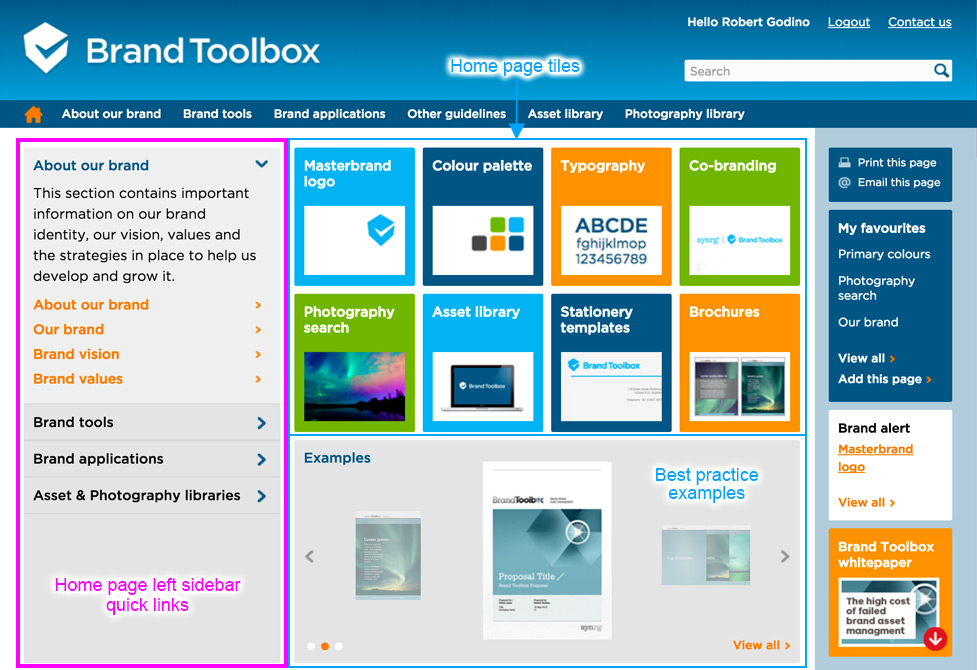
Task: Go to next example with right carousel arrow
Action: (x=785, y=557)
